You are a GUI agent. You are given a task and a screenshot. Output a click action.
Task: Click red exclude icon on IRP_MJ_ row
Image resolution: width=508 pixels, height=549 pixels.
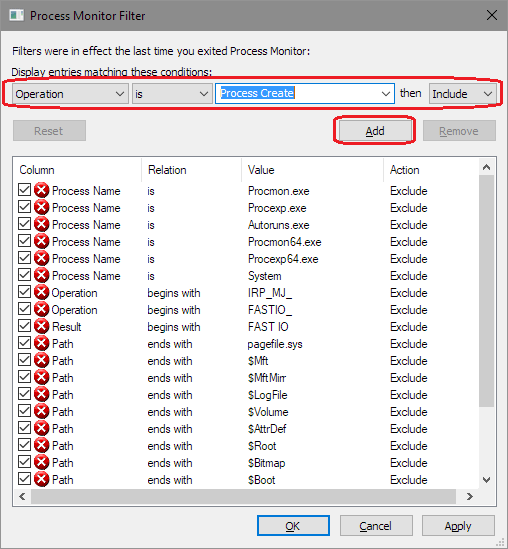coord(41,293)
